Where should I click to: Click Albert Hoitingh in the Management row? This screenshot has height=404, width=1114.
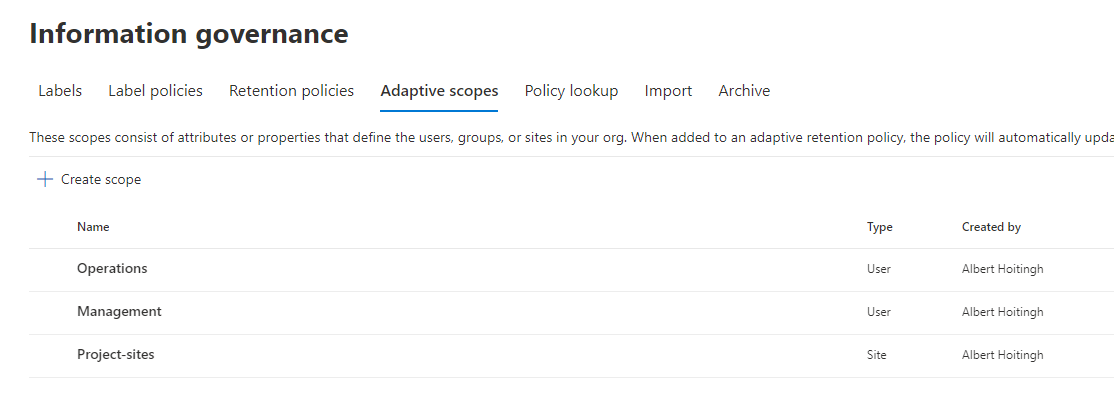coord(1002,312)
